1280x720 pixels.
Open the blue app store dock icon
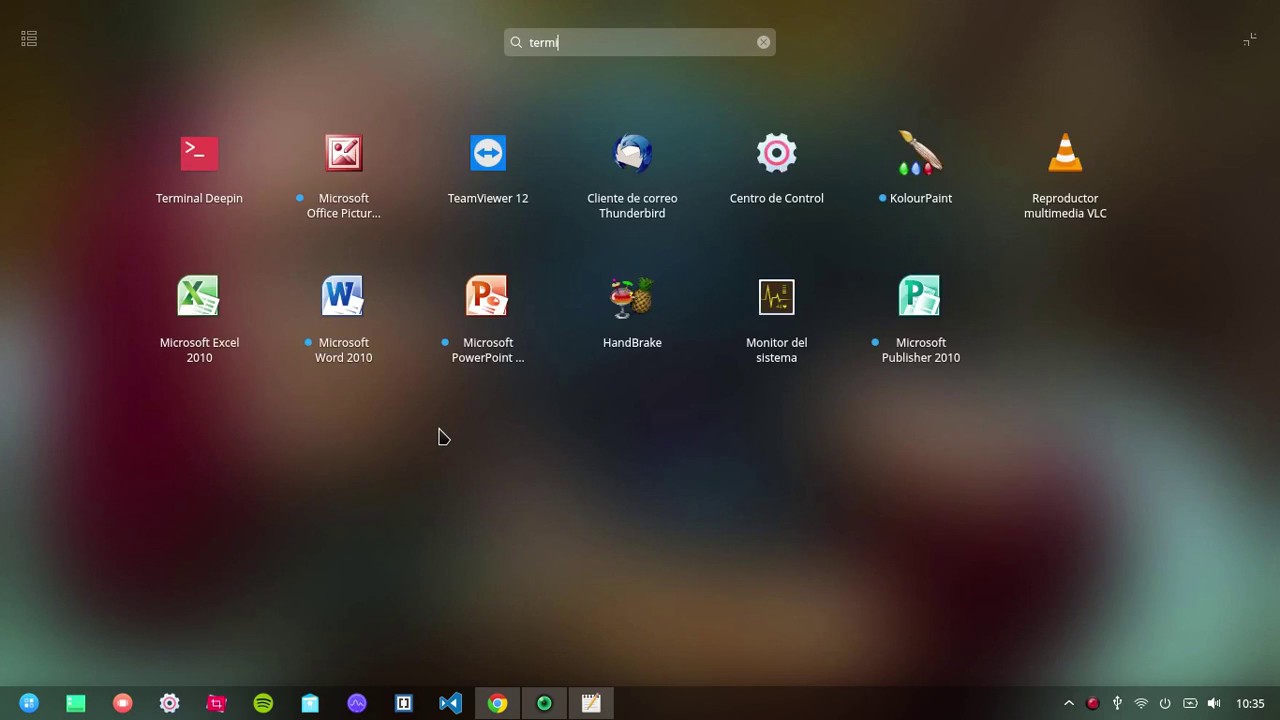pos(310,704)
